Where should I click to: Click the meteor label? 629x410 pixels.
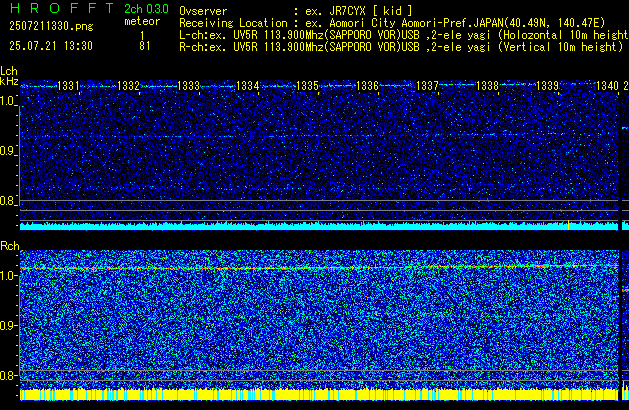point(142,21)
